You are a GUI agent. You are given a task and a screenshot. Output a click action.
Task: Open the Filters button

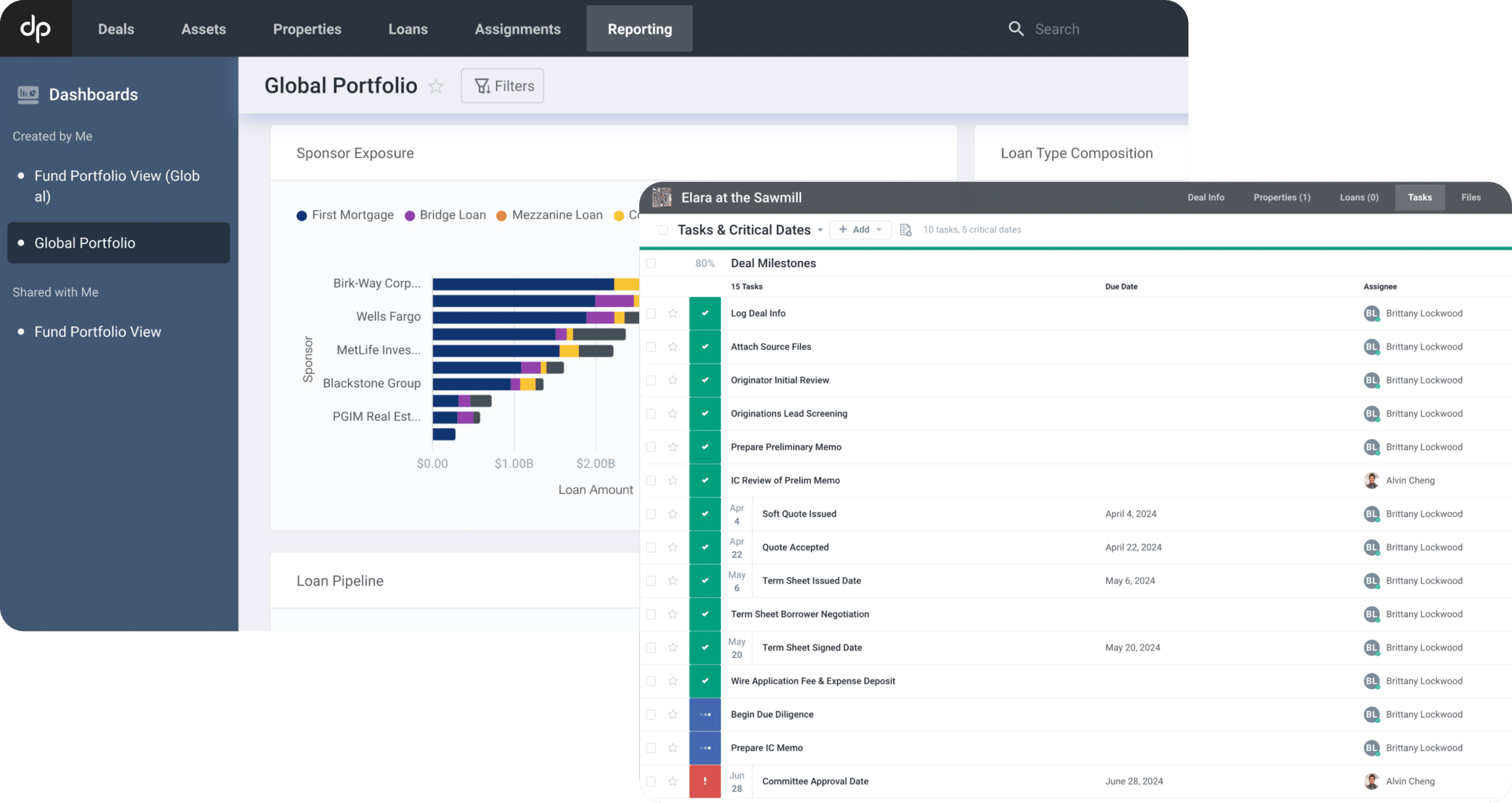[502, 86]
